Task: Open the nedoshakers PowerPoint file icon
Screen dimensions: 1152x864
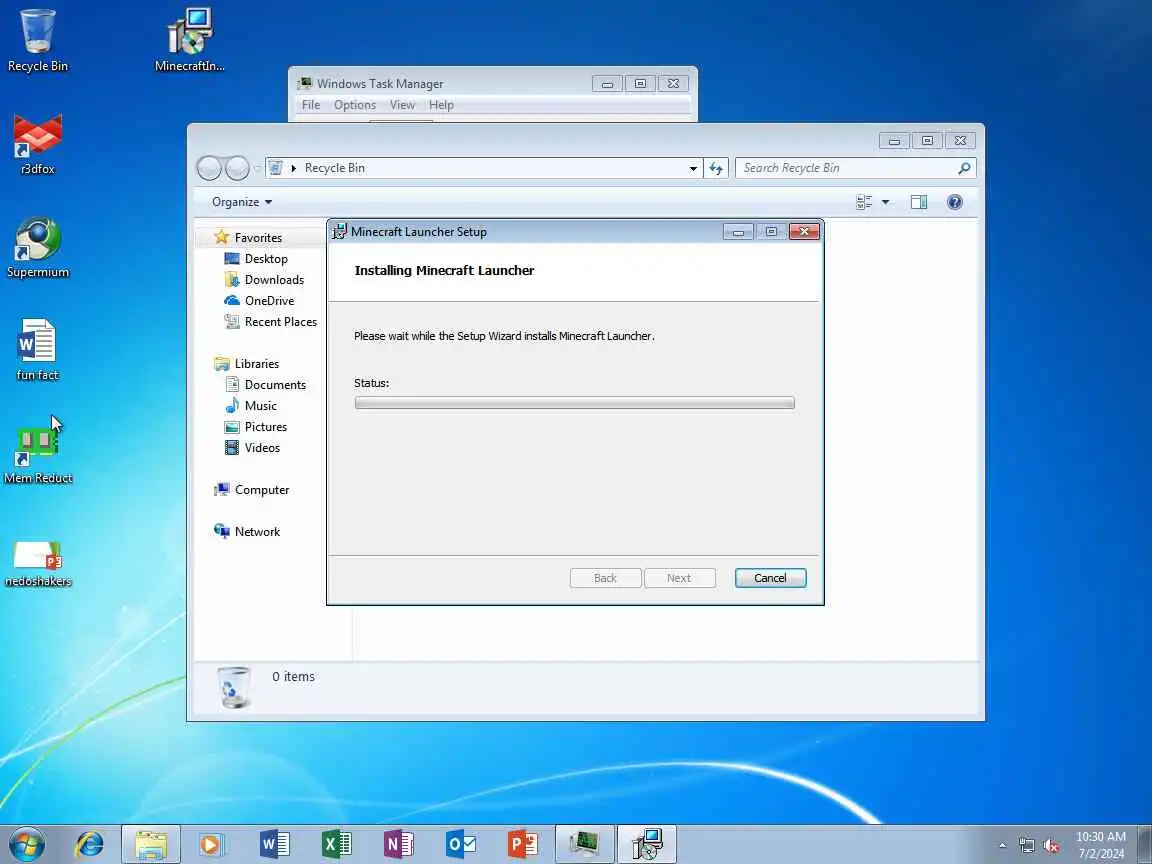Action: 37,564
